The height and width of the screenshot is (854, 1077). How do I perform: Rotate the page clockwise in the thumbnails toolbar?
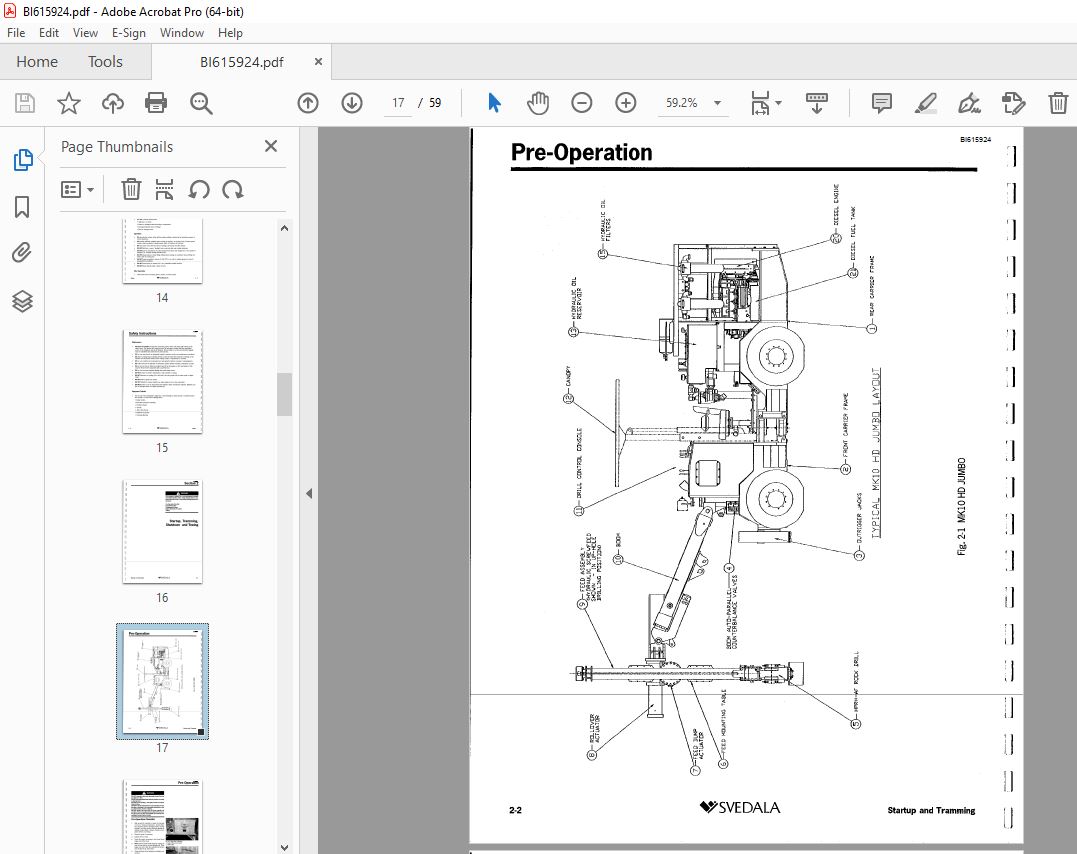[233, 190]
